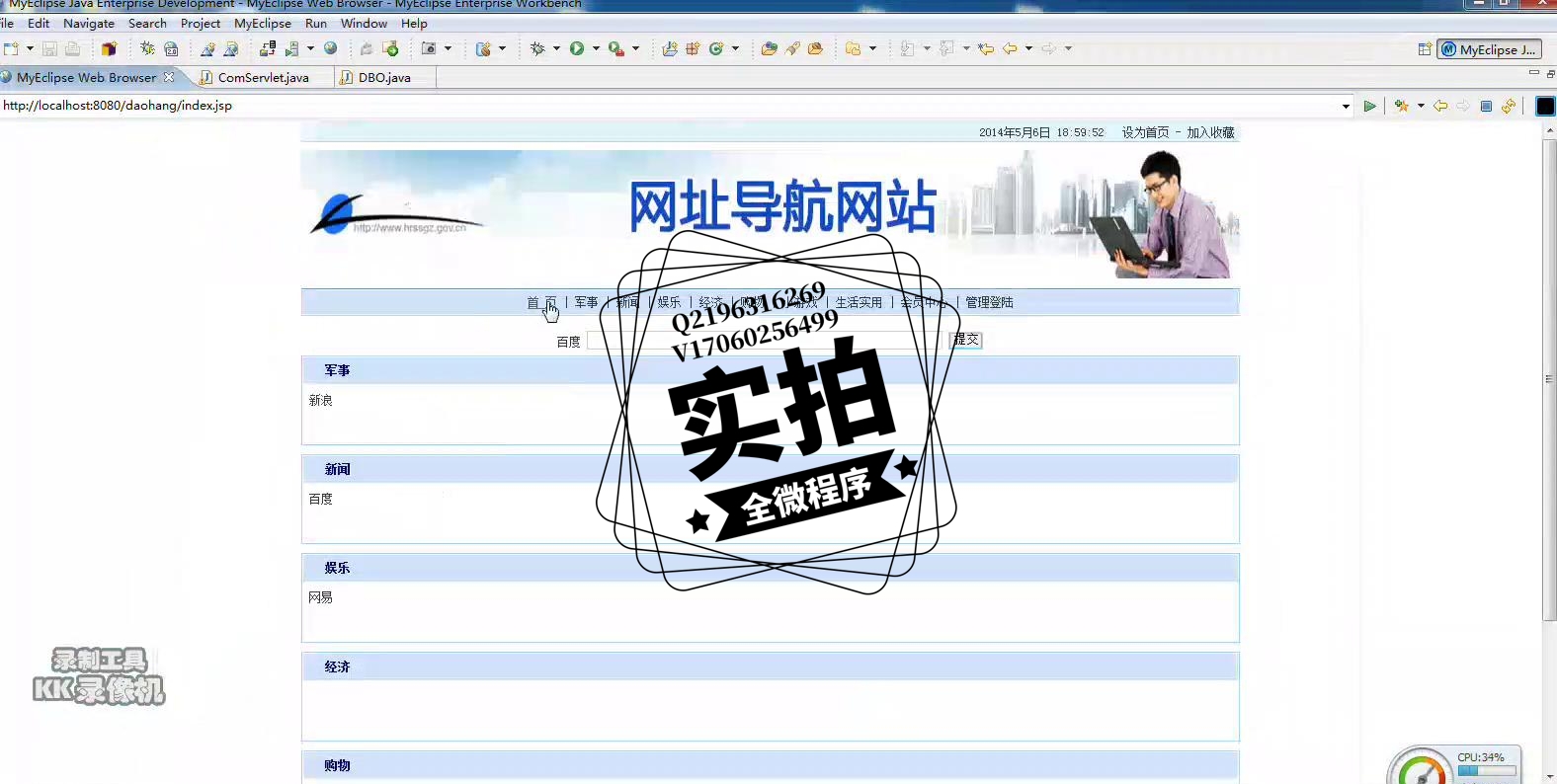The image size is (1557, 784).
Task: Click the 加入收藏 link
Action: click(1210, 132)
